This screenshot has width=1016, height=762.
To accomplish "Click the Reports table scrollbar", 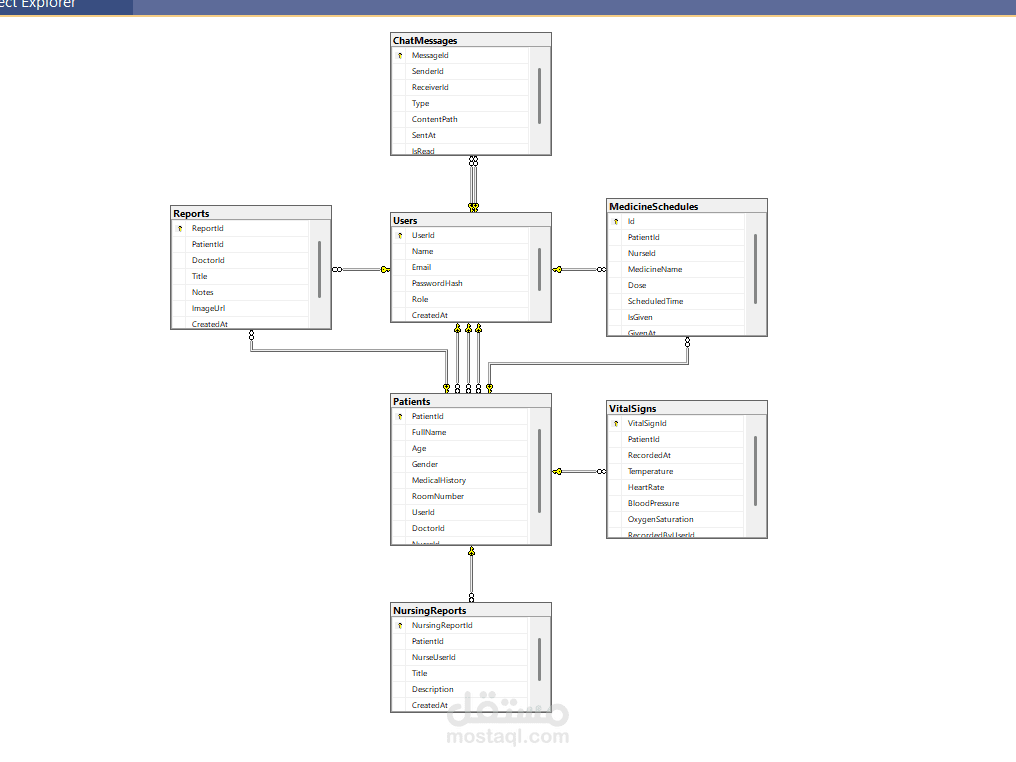I will (x=319, y=269).
